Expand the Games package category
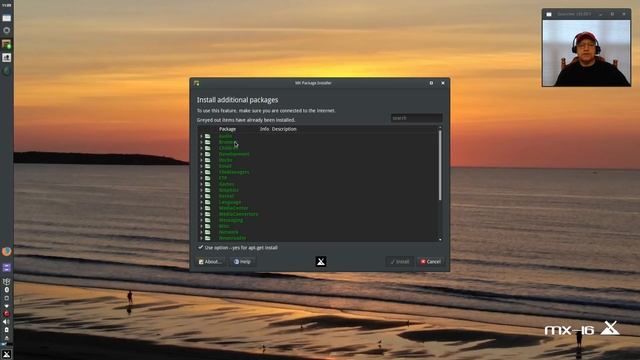The height and width of the screenshot is (360, 640). coord(201,184)
